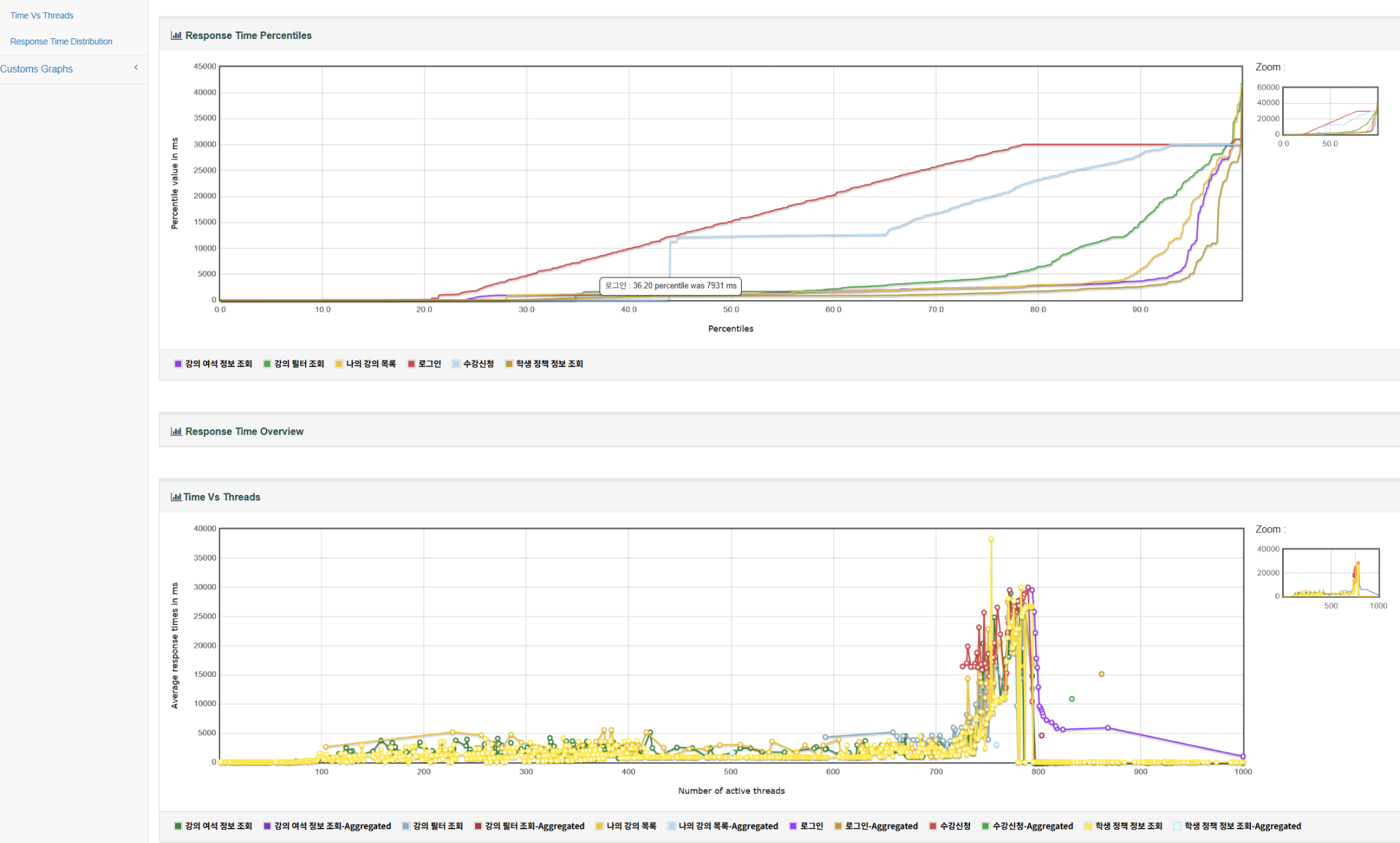Click the Time Vs Threads panel chart icon
This screenshot has width=1400, height=843.
click(x=176, y=497)
